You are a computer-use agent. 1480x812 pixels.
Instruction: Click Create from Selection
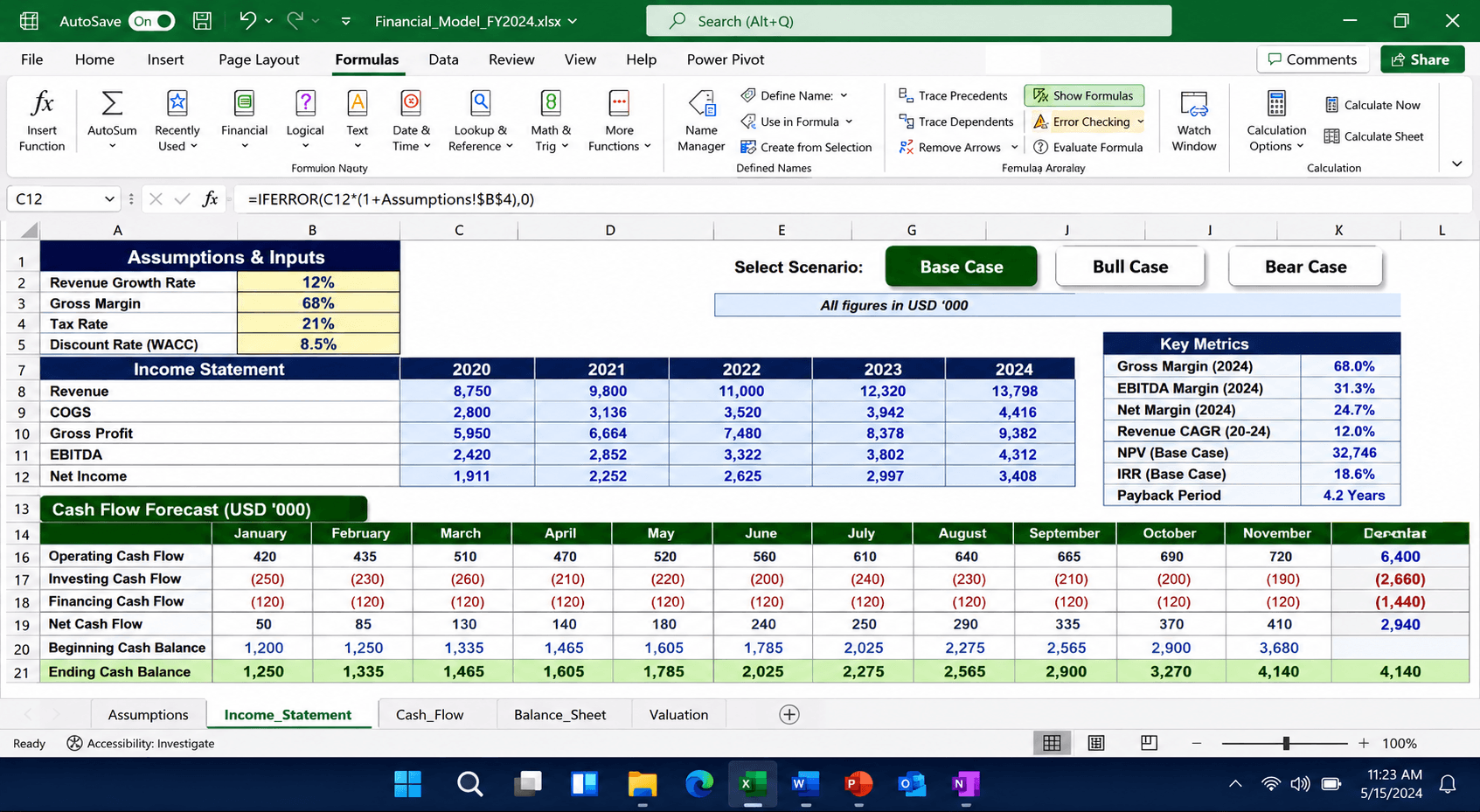tap(805, 147)
